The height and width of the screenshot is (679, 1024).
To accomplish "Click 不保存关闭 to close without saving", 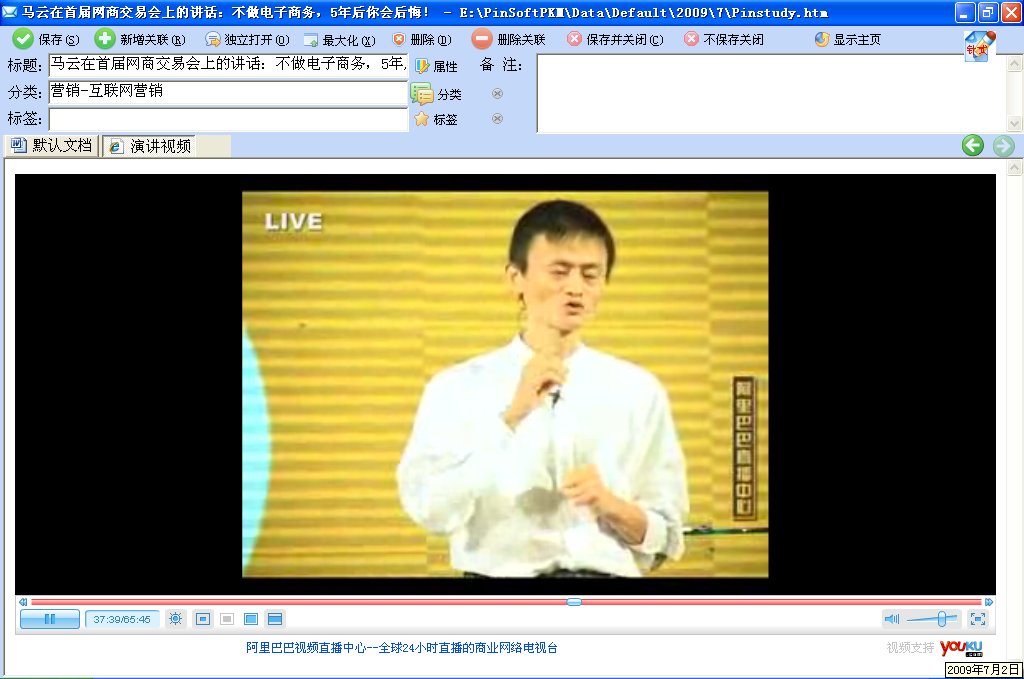I will click(x=724, y=40).
